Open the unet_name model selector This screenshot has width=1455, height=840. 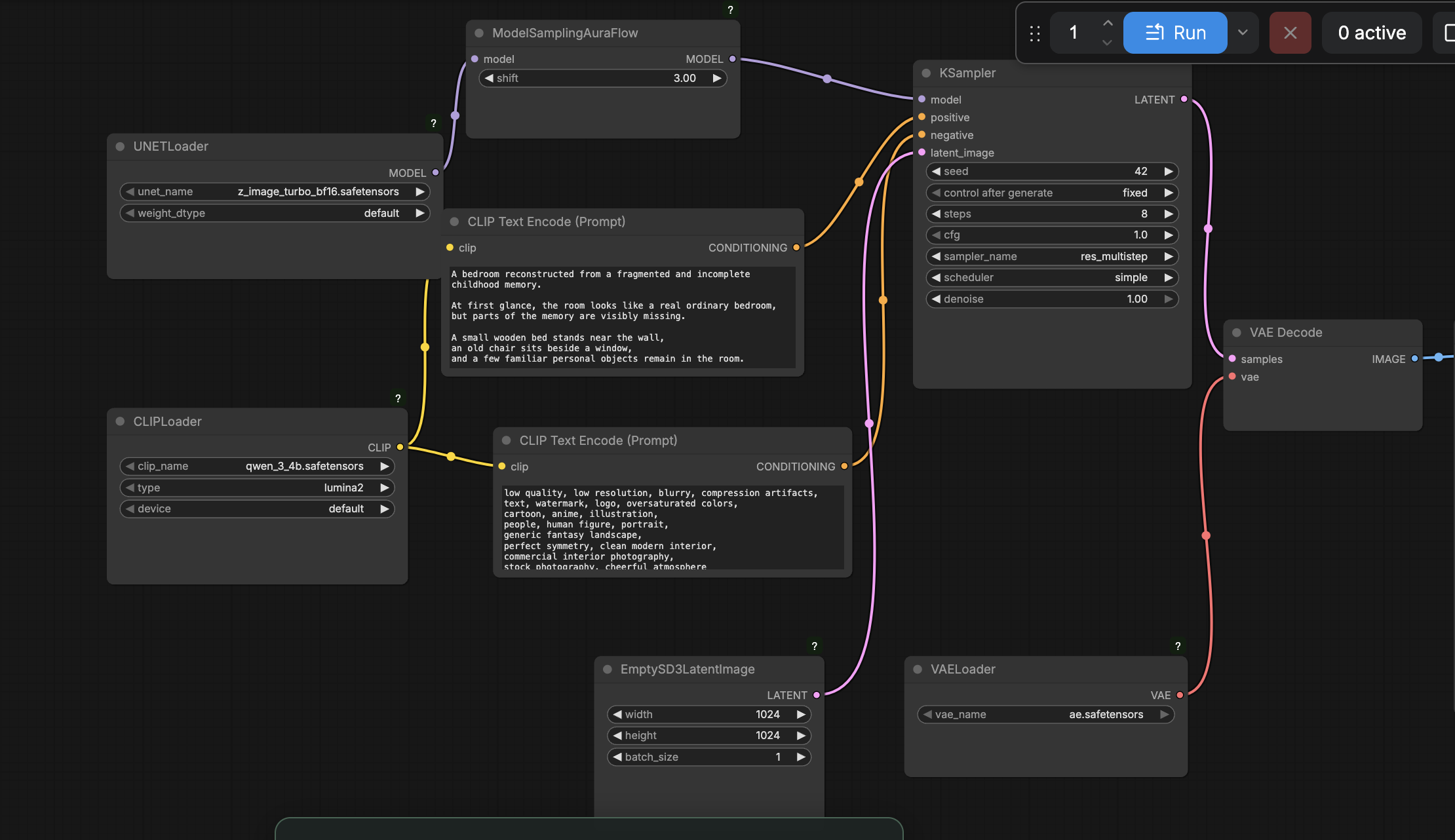(275, 192)
